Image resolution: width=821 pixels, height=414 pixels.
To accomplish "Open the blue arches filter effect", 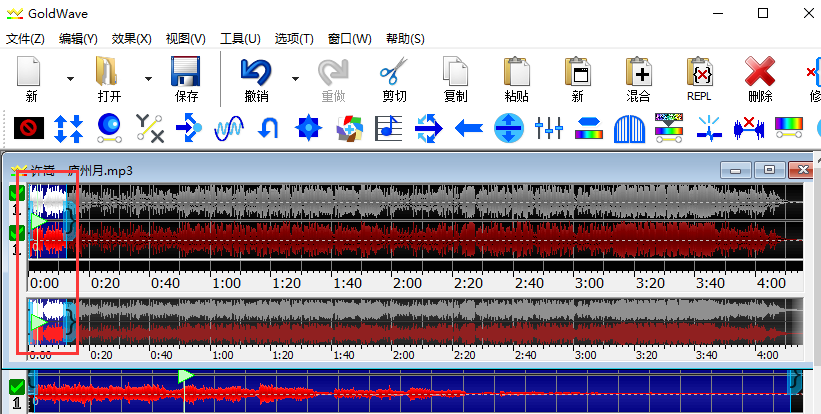I will click(x=629, y=128).
